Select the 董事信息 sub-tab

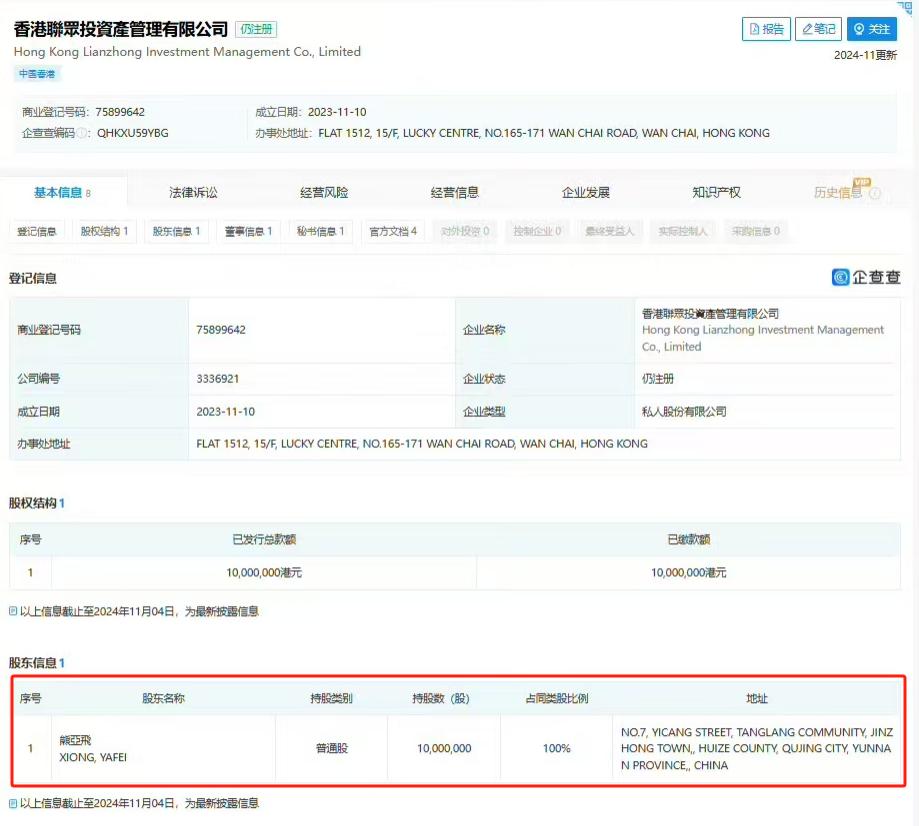pos(248,231)
